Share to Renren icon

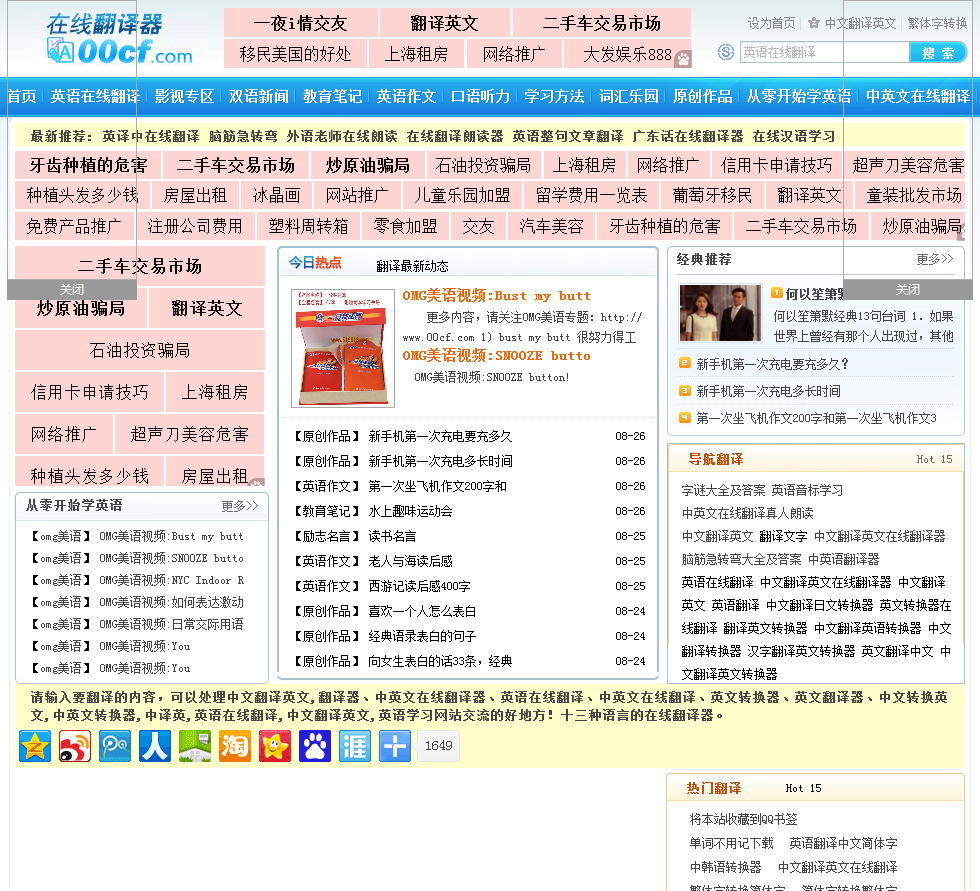pyautogui.click(x=155, y=746)
